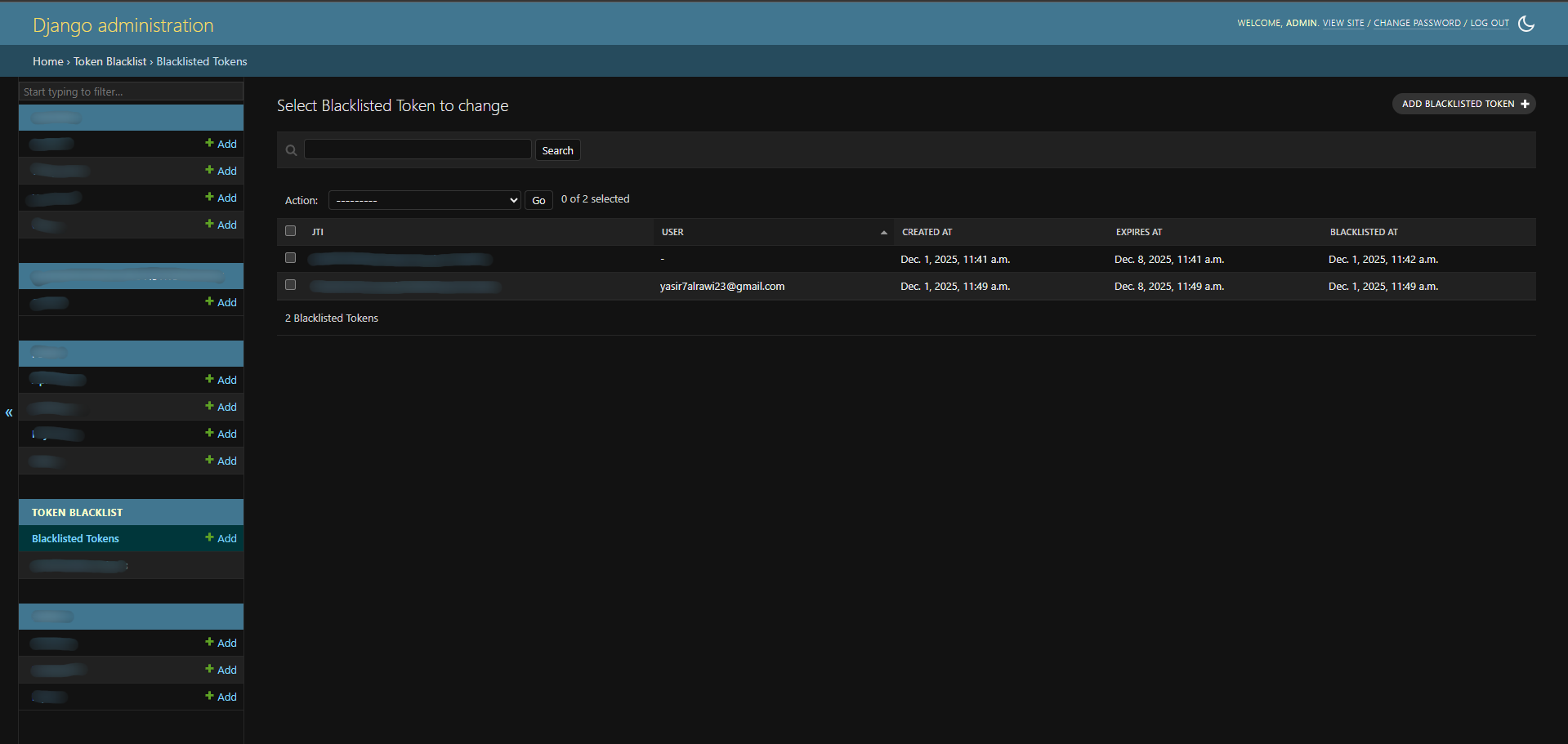Click the blacklisted date "Dec. 1, 2025, 11:42 a.m."
Image resolution: width=1568 pixels, height=744 pixels.
tap(1383, 259)
